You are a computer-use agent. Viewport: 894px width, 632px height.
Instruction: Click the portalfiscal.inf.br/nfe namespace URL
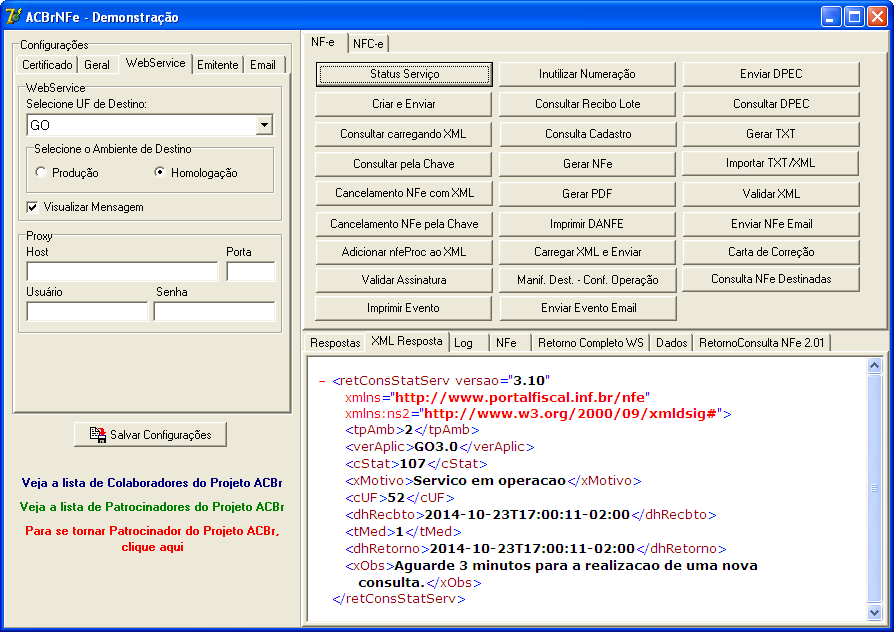(520, 398)
